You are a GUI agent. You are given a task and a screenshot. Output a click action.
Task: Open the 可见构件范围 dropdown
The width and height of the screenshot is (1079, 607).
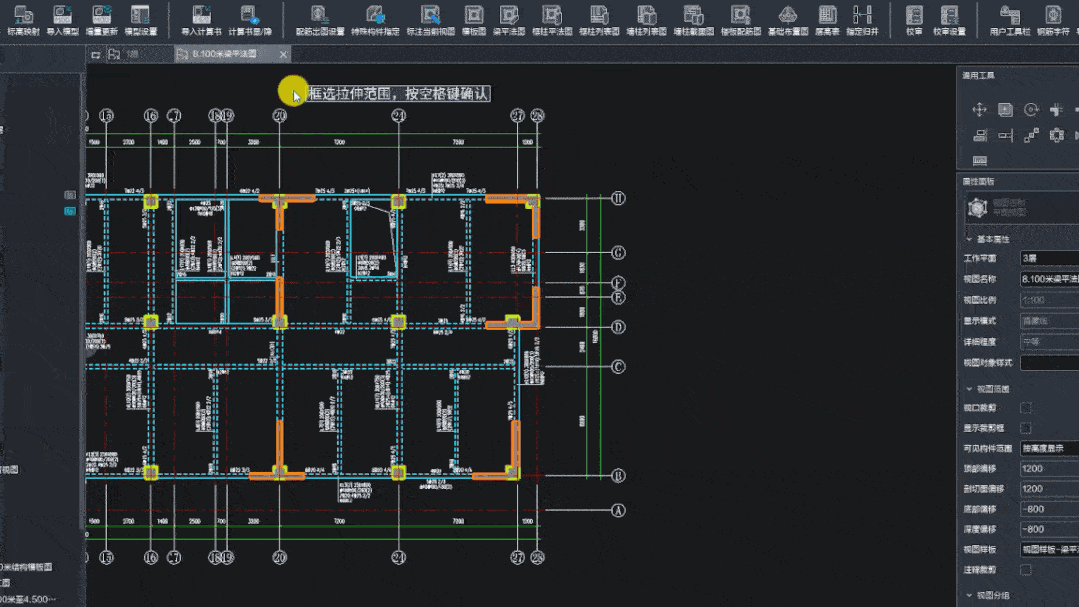click(1048, 448)
